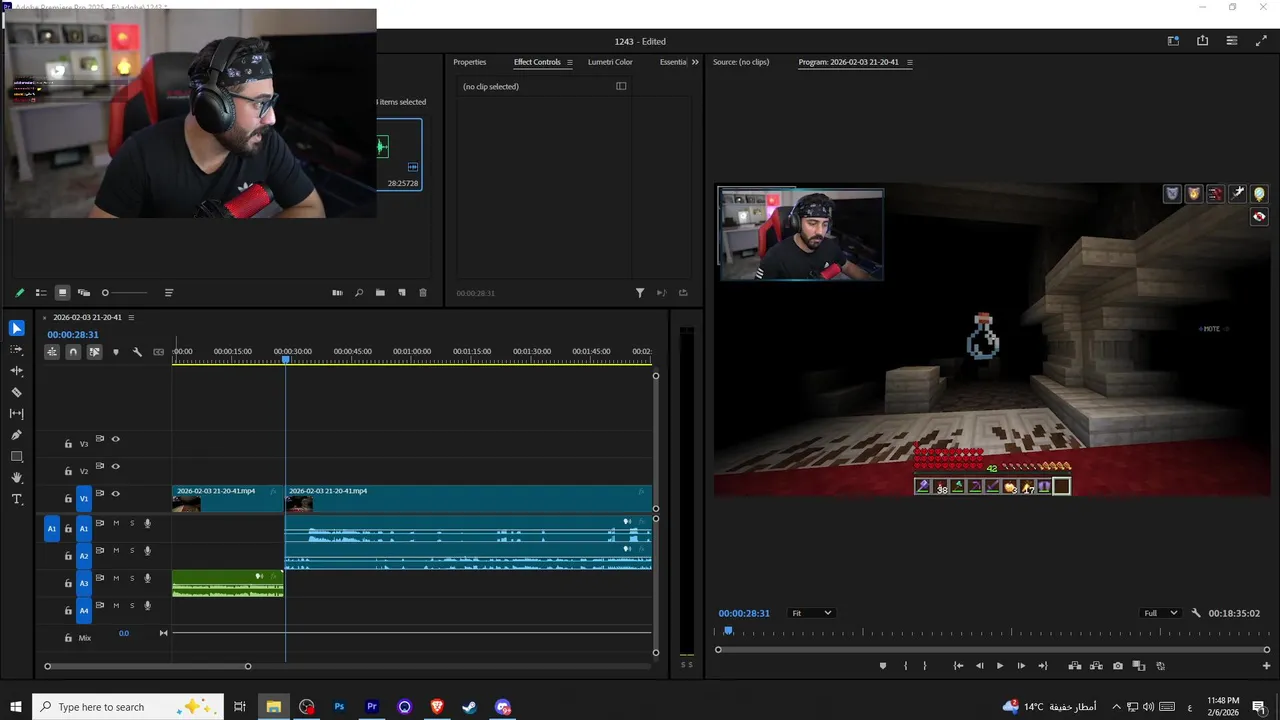Select the Slip tool
This screenshot has width=1280, height=720.
click(x=17, y=413)
